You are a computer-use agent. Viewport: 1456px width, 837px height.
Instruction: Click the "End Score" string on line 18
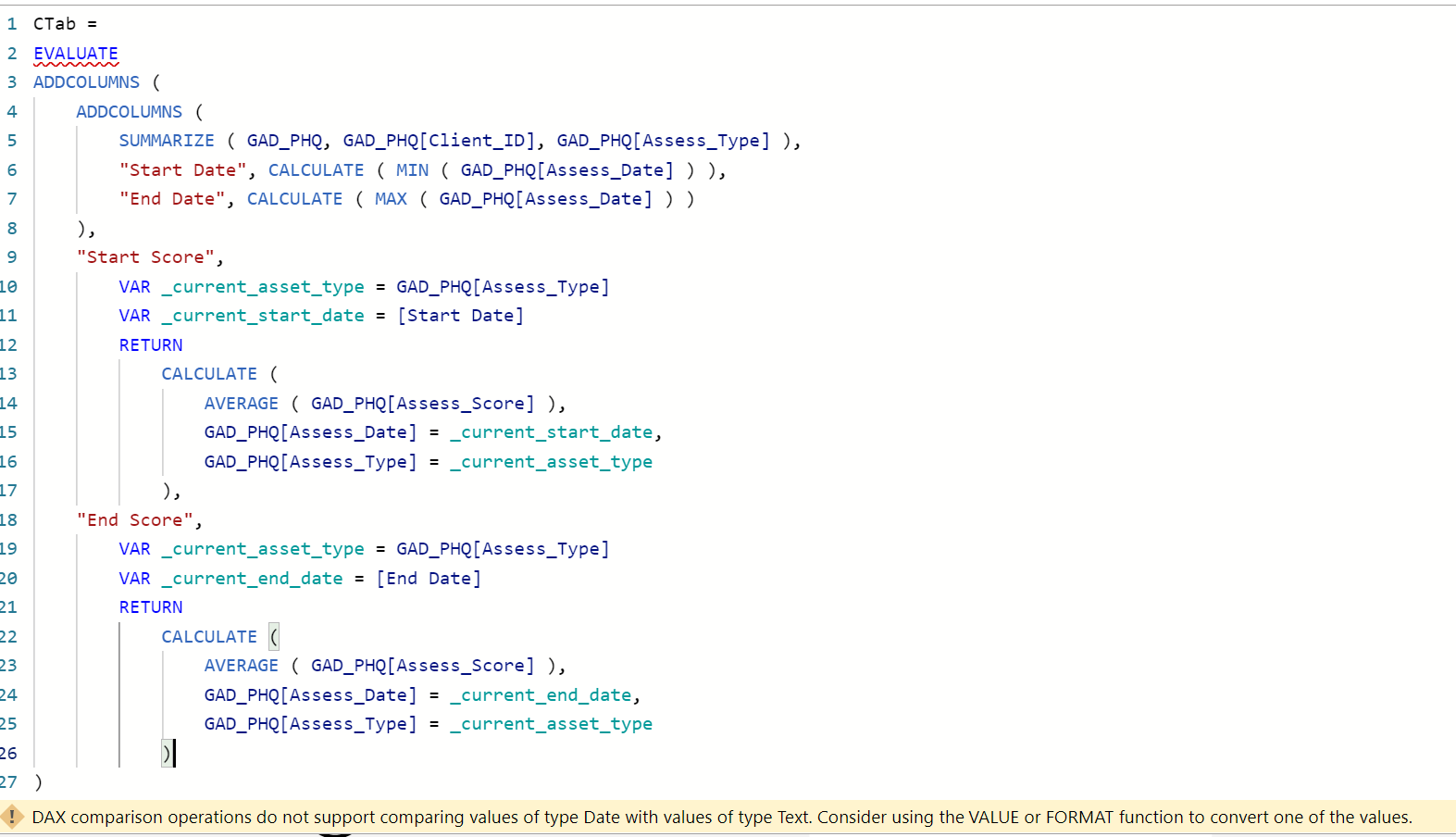tap(135, 520)
